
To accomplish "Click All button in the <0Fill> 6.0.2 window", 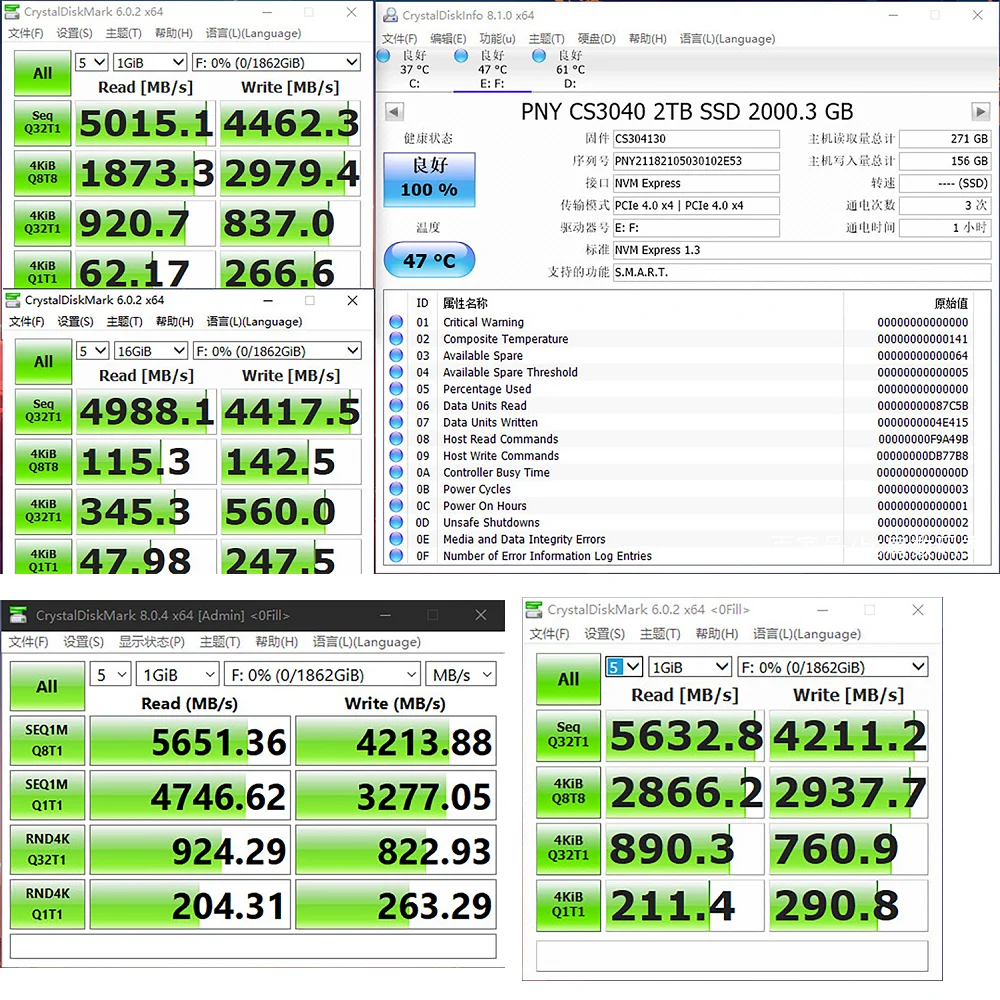I will [x=568, y=679].
